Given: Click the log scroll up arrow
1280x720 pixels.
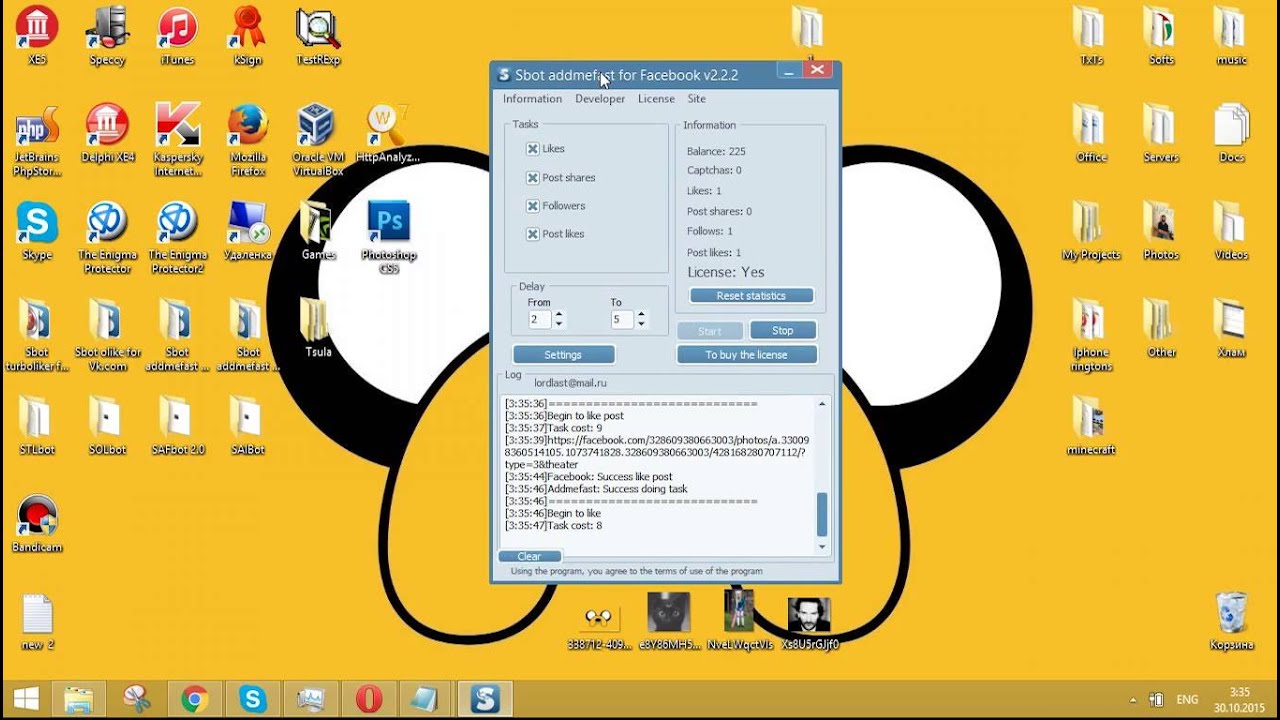Looking at the screenshot, I should pos(823,404).
